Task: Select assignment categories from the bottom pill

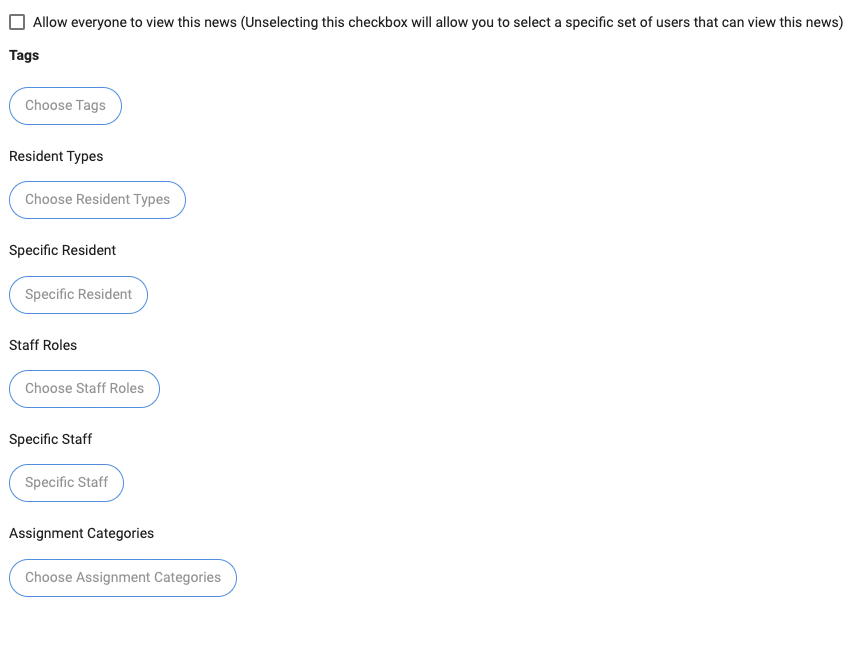Action: tap(122, 578)
